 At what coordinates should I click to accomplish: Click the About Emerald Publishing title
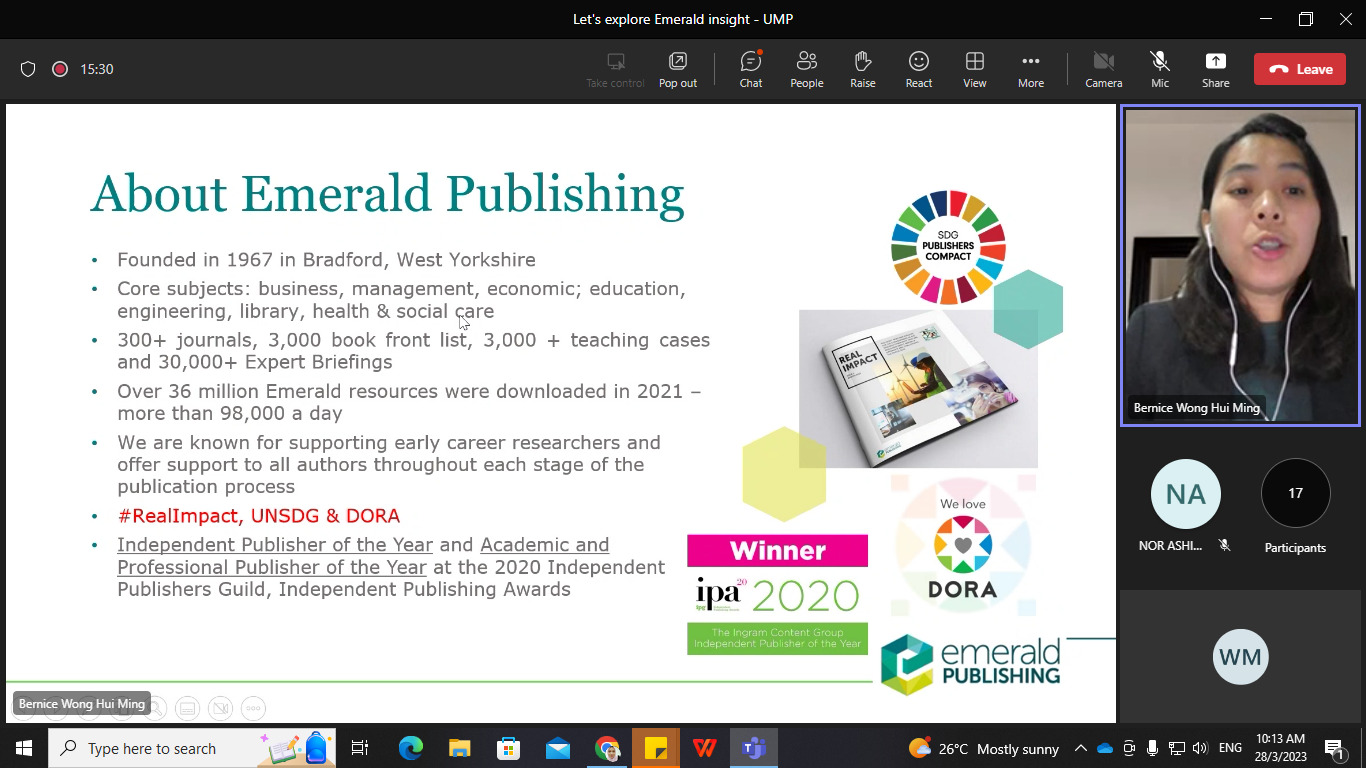[388, 195]
